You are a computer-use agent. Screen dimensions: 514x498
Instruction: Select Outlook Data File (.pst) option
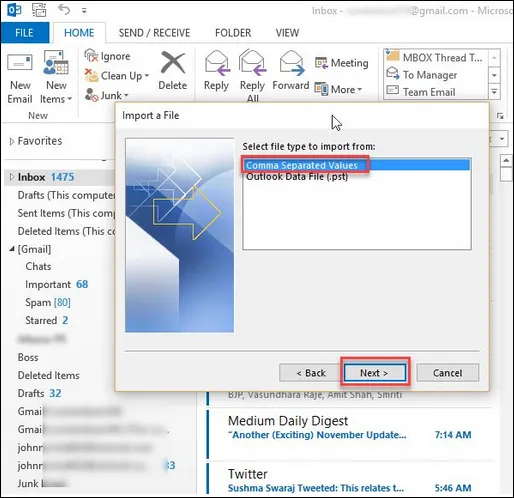pos(297,176)
